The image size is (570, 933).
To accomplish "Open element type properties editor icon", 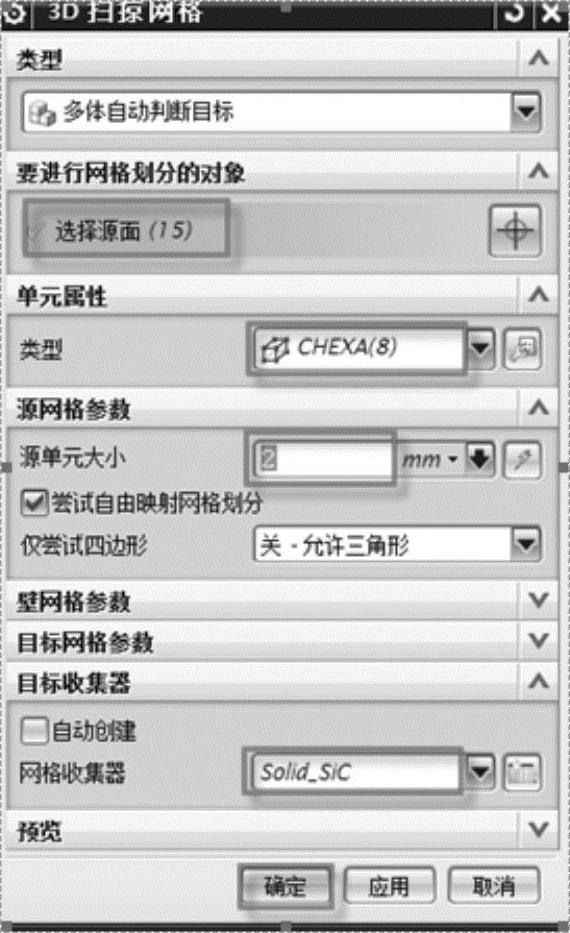I will click(x=522, y=349).
